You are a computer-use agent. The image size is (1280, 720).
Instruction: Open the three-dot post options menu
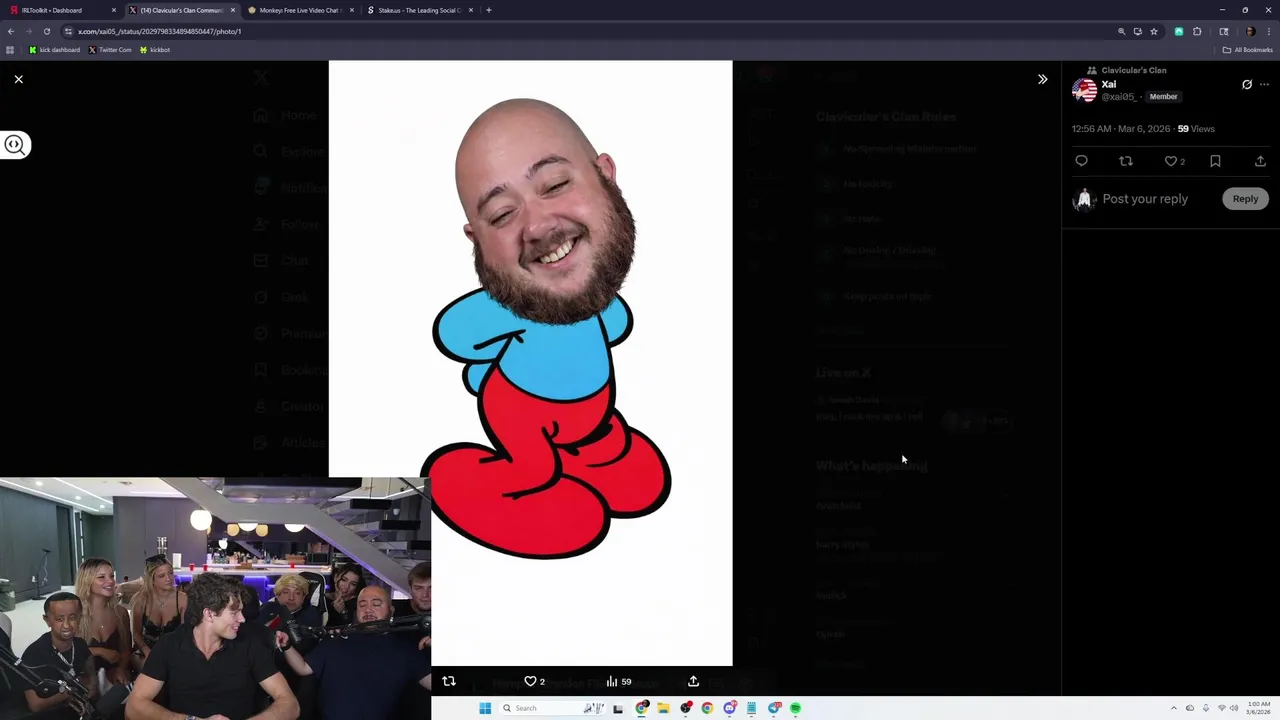[x=1264, y=85]
